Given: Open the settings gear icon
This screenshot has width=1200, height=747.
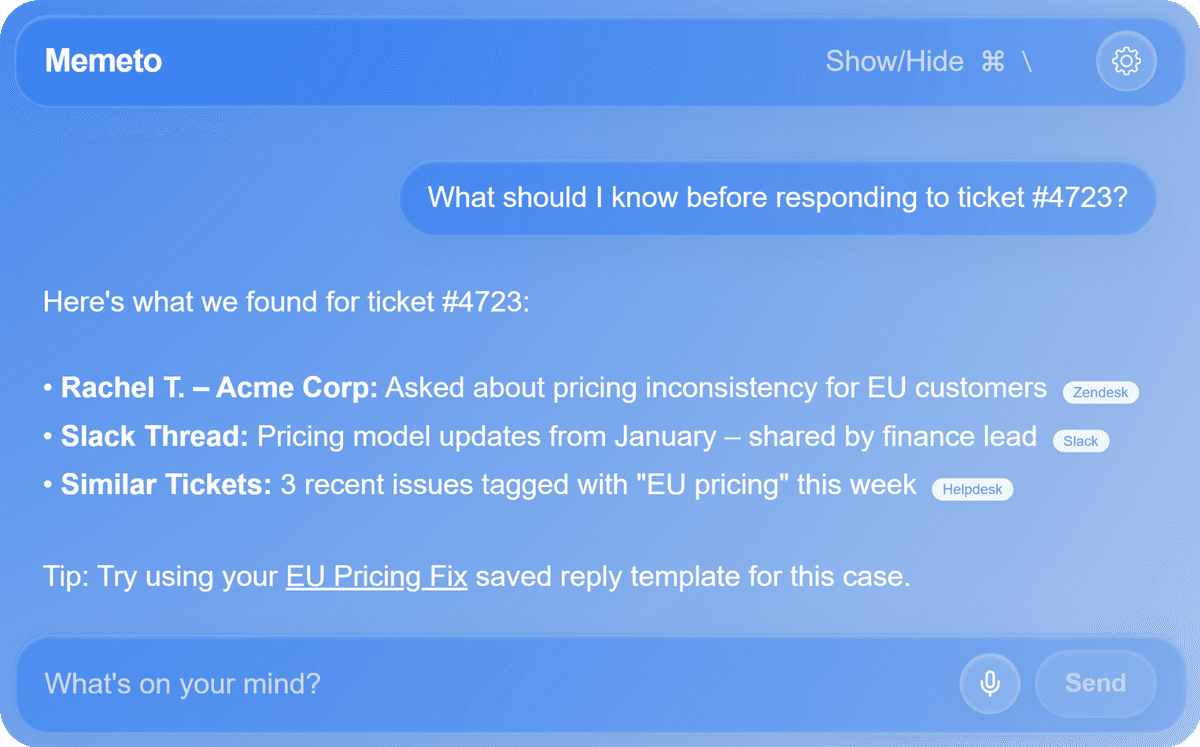Looking at the screenshot, I should (1126, 62).
